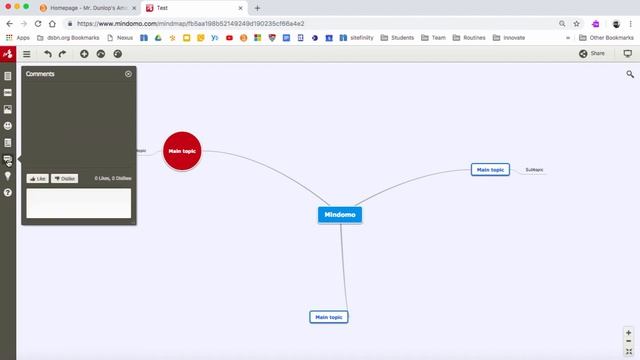Select the Subtopic node on the right
The width and height of the screenshot is (640, 360).
[534, 170]
